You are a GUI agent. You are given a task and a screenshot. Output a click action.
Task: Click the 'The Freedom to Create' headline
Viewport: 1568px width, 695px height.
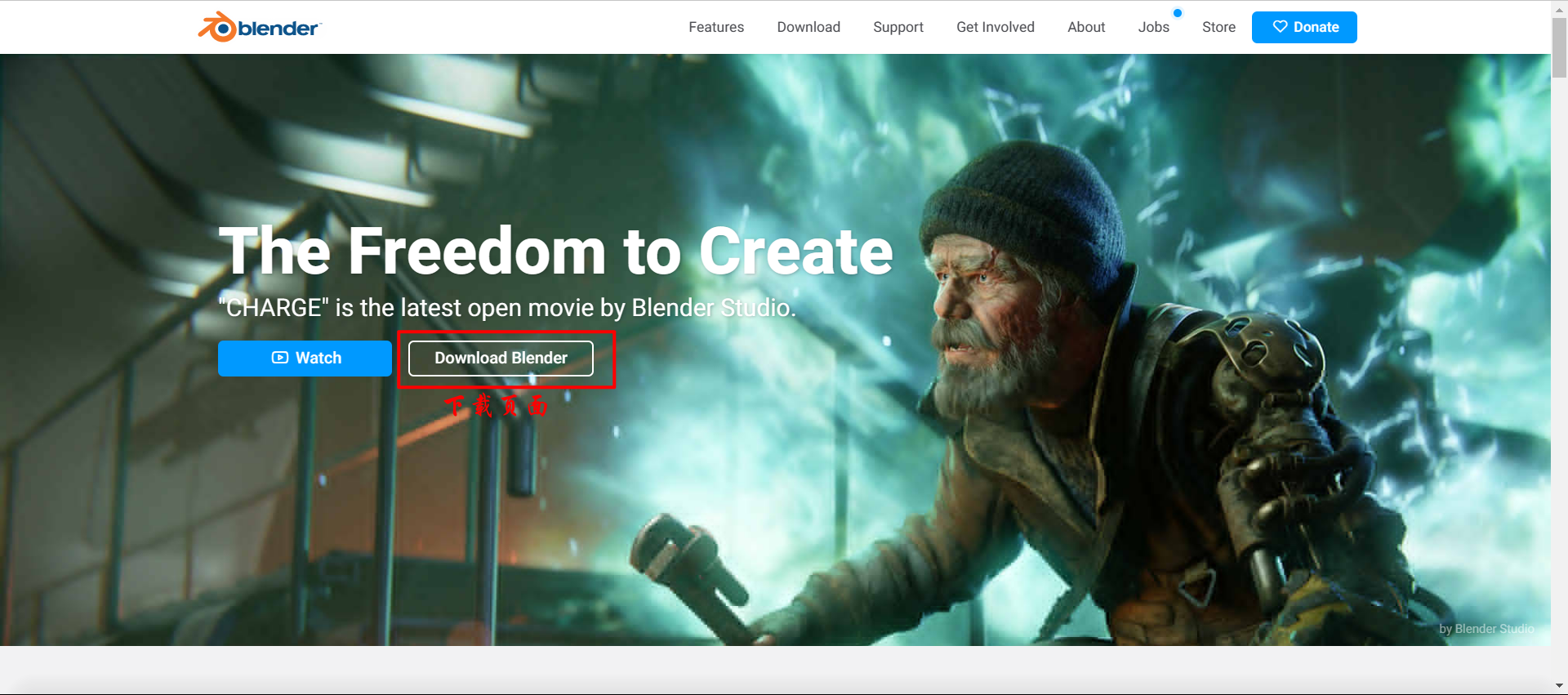click(x=555, y=252)
